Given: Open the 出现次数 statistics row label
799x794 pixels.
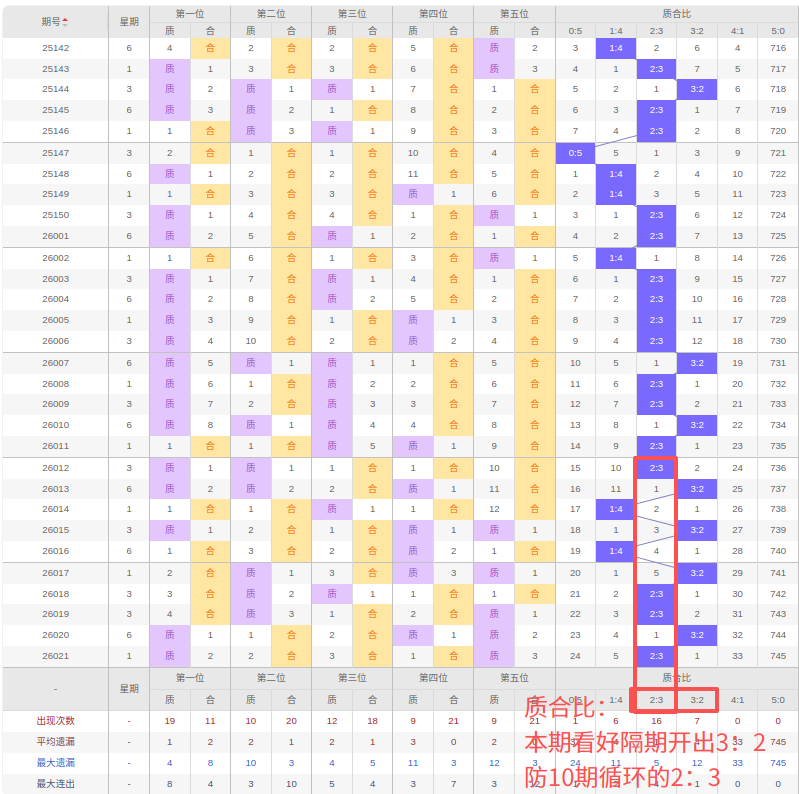Looking at the screenshot, I should (56, 721).
